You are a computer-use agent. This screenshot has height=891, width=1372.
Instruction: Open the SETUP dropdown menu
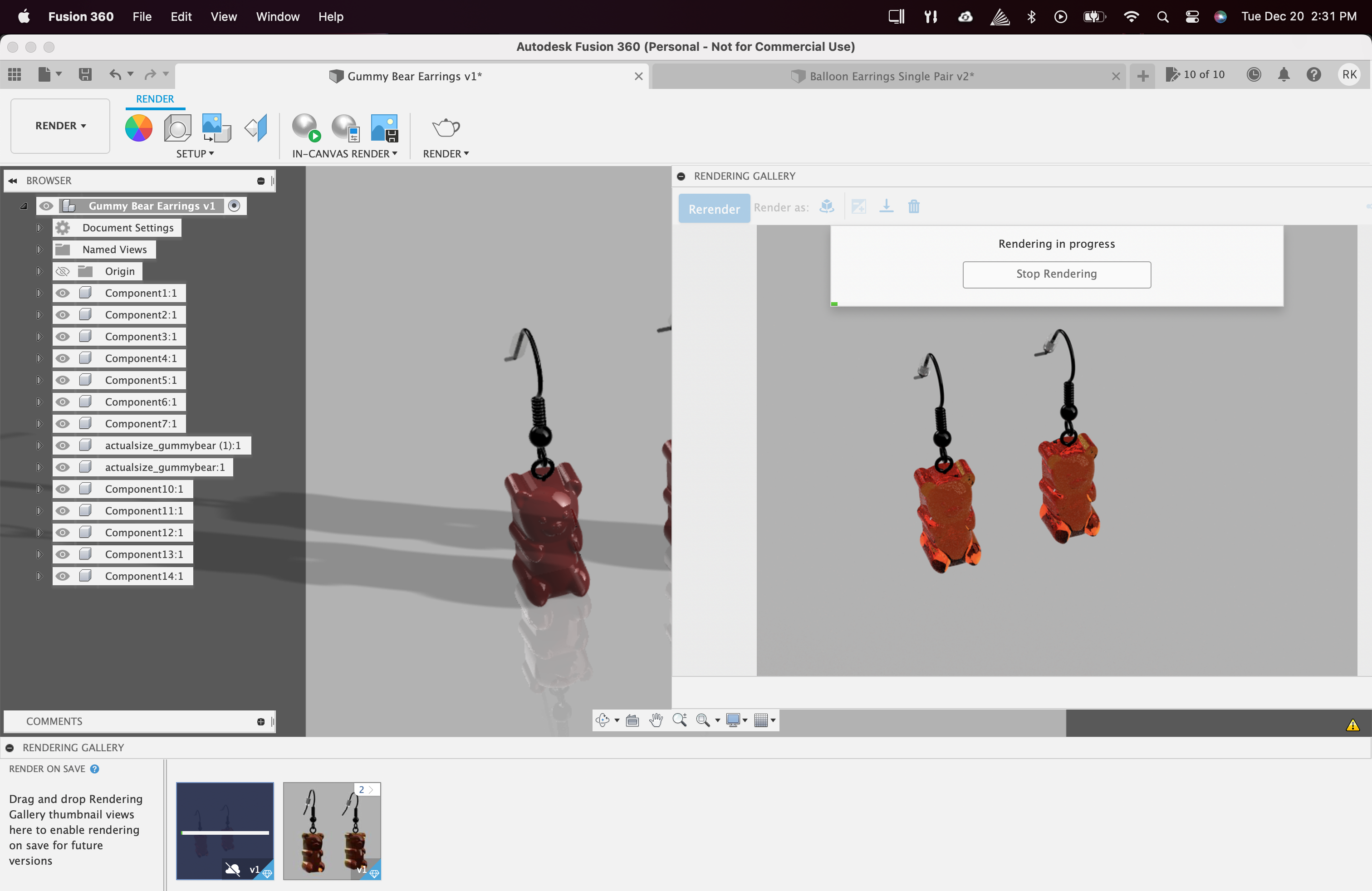195,154
